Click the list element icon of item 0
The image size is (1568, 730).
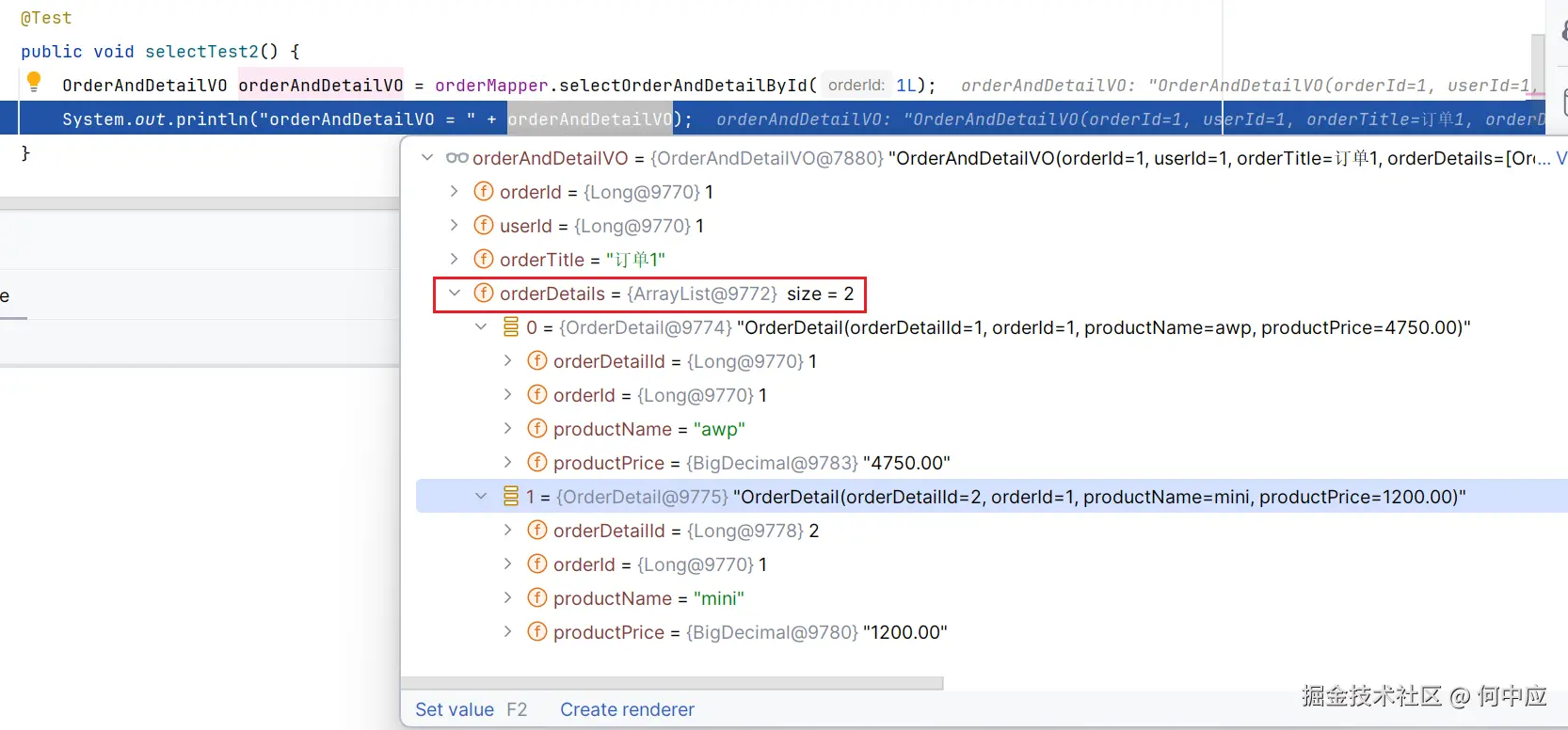511,327
